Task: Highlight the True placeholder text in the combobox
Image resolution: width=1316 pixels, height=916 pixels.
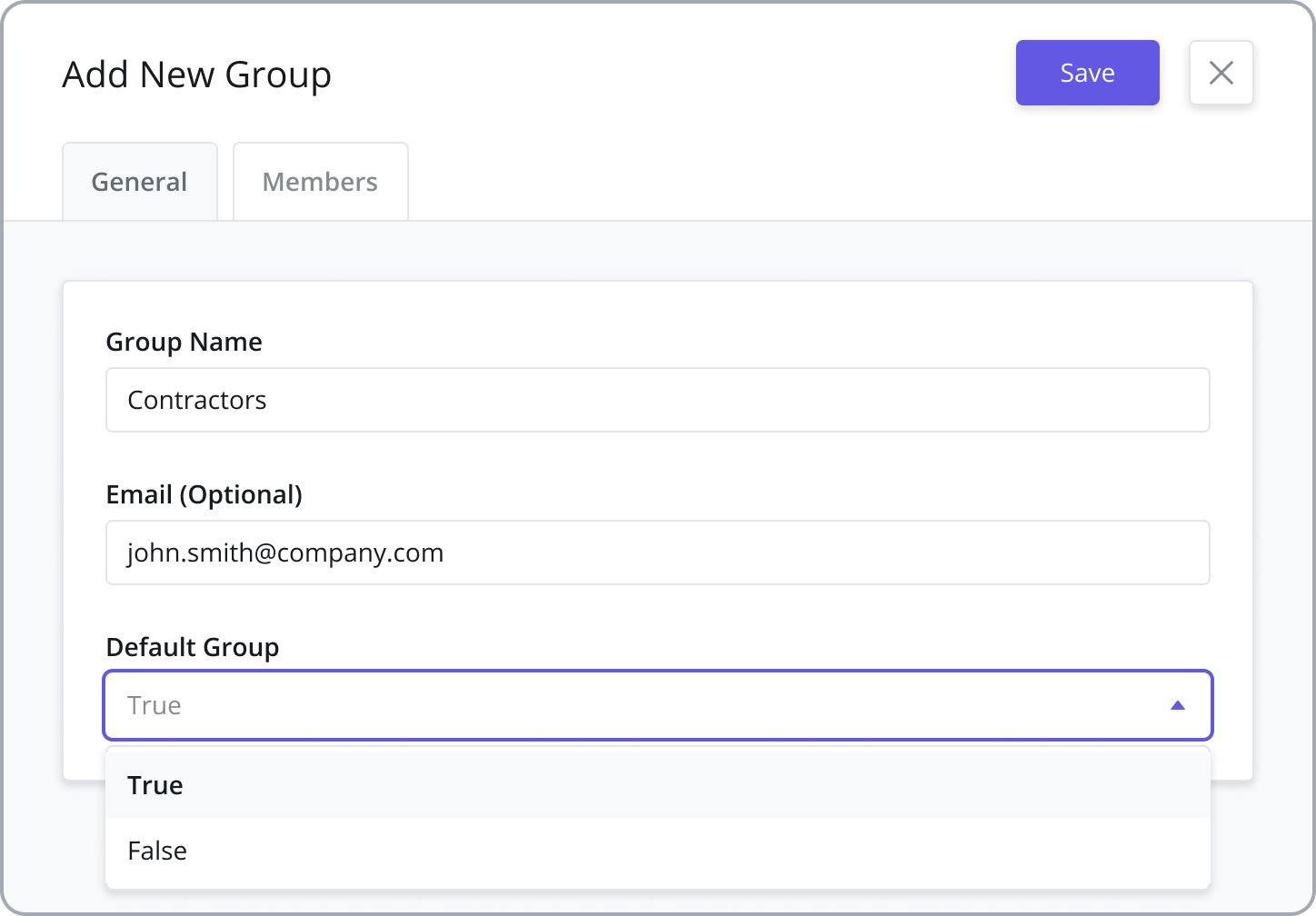Action: coord(154,705)
